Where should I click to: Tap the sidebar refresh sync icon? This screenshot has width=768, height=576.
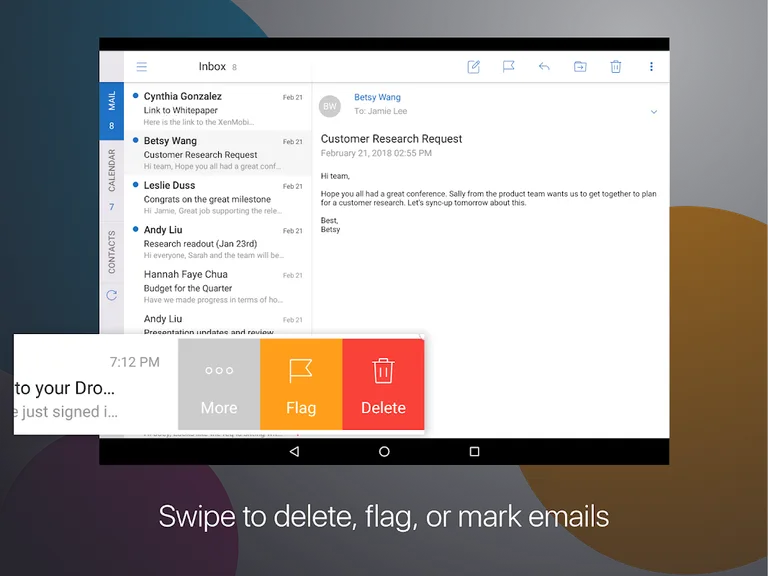(112, 295)
